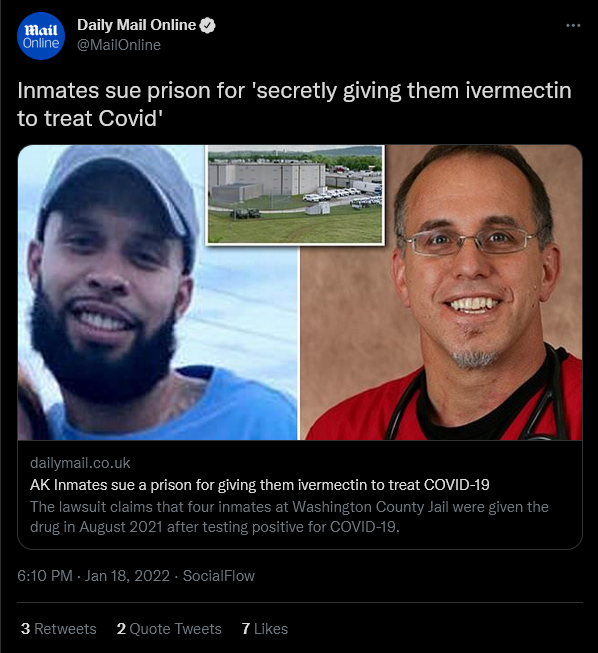View the 2 Quote Tweets list
The image size is (598, 653).
(x=169, y=628)
